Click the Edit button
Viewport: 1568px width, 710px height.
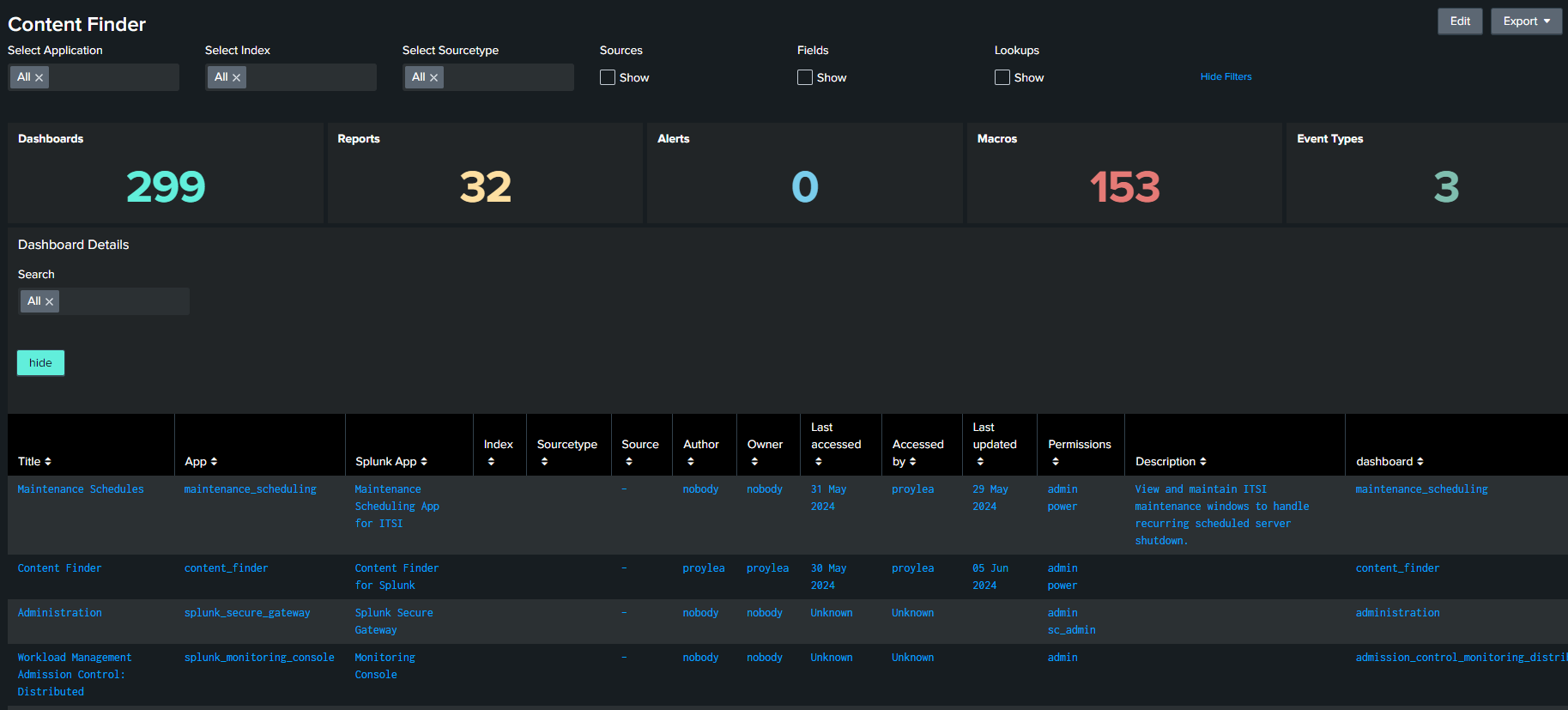pos(1460,21)
